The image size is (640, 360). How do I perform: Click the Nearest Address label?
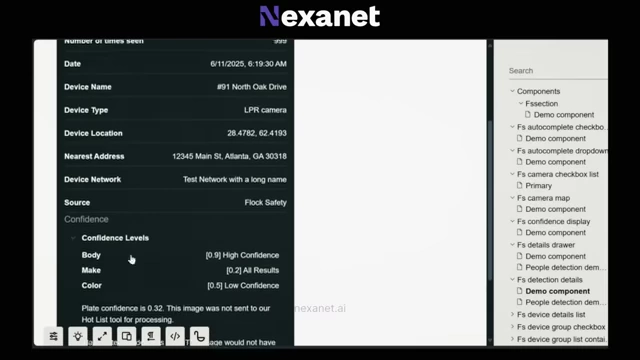(94, 156)
